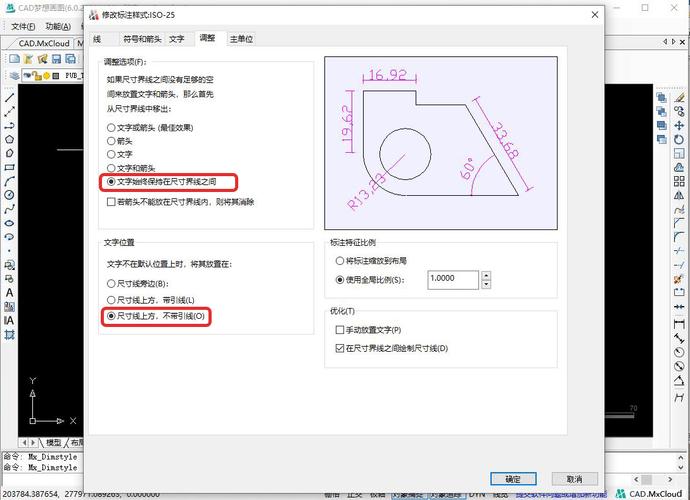This screenshot has height=500, width=690.
Task: Click the global scale 1.0000 input field
Action: [453, 280]
